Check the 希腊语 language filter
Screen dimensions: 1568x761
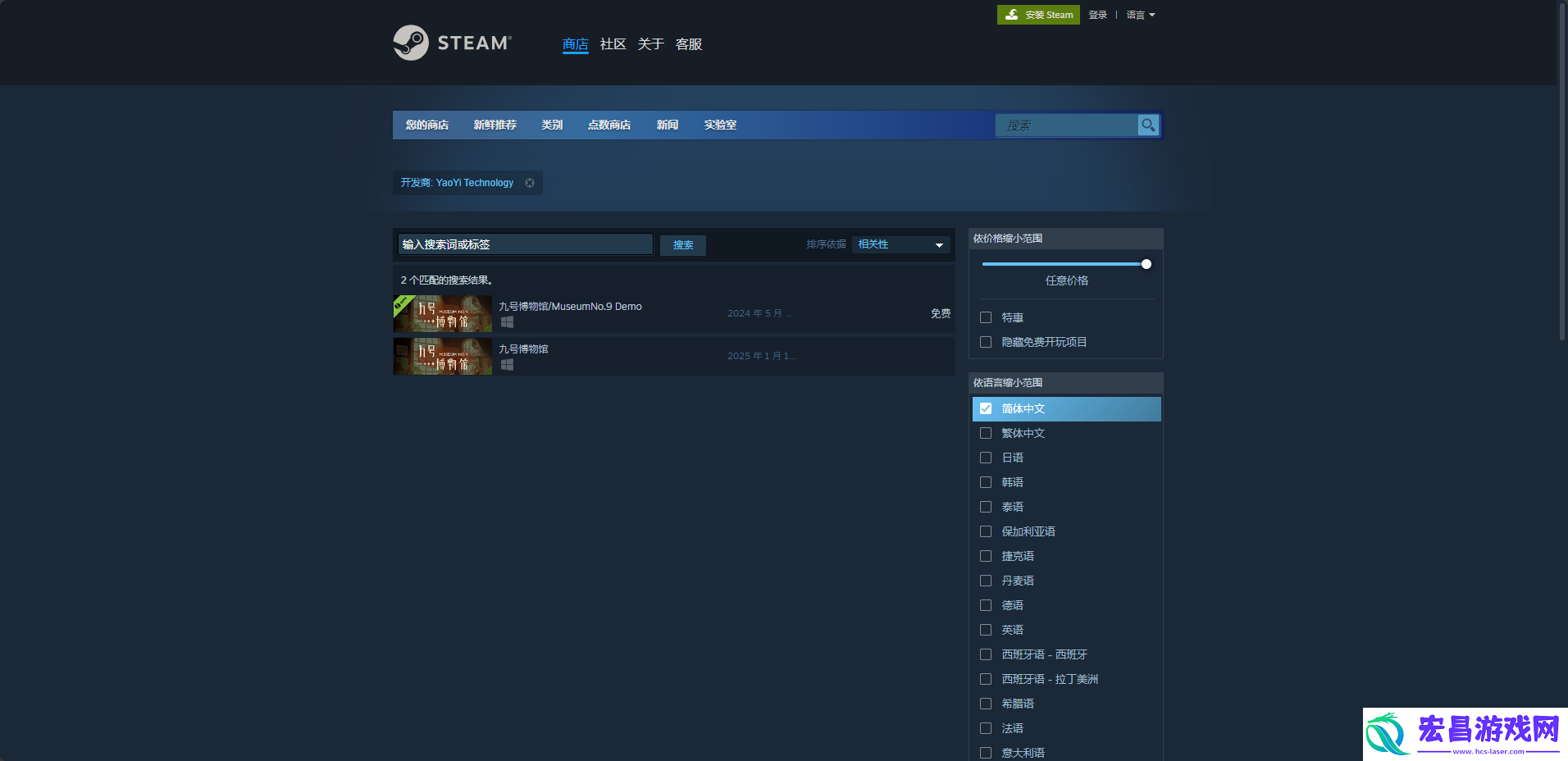click(986, 704)
